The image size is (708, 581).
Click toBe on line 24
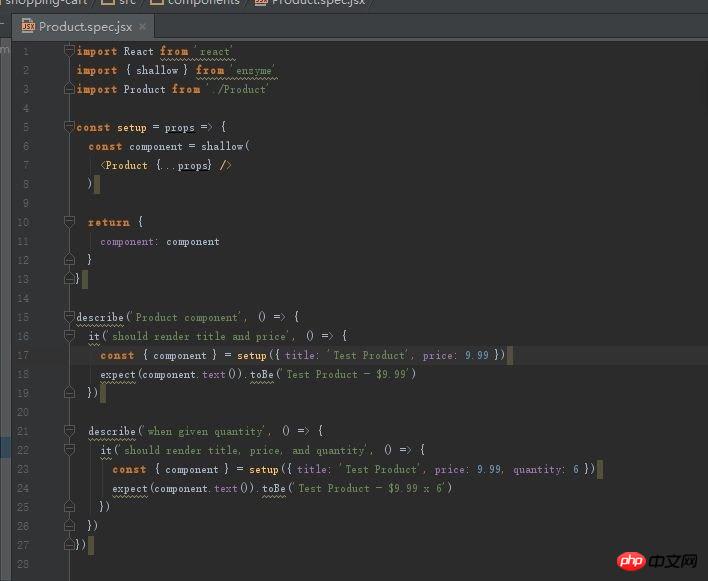coord(274,488)
